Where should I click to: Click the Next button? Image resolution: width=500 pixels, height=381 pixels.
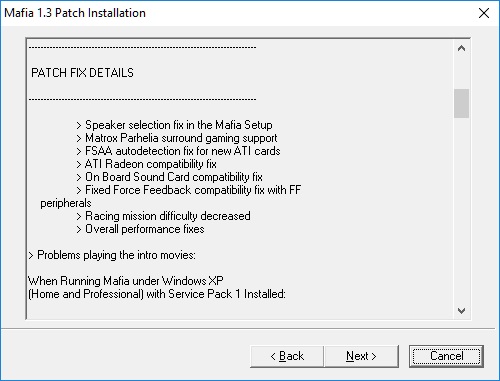tap(361, 356)
